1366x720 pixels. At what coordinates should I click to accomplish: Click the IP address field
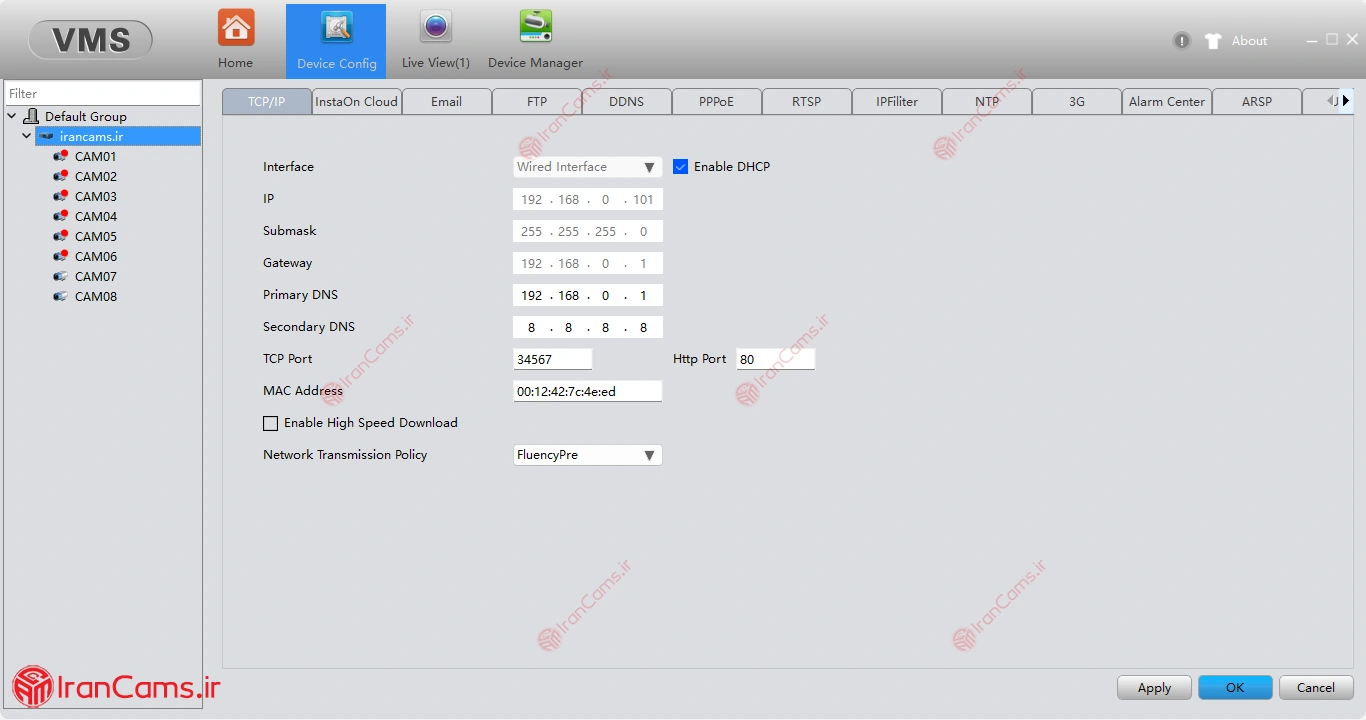[588, 199]
